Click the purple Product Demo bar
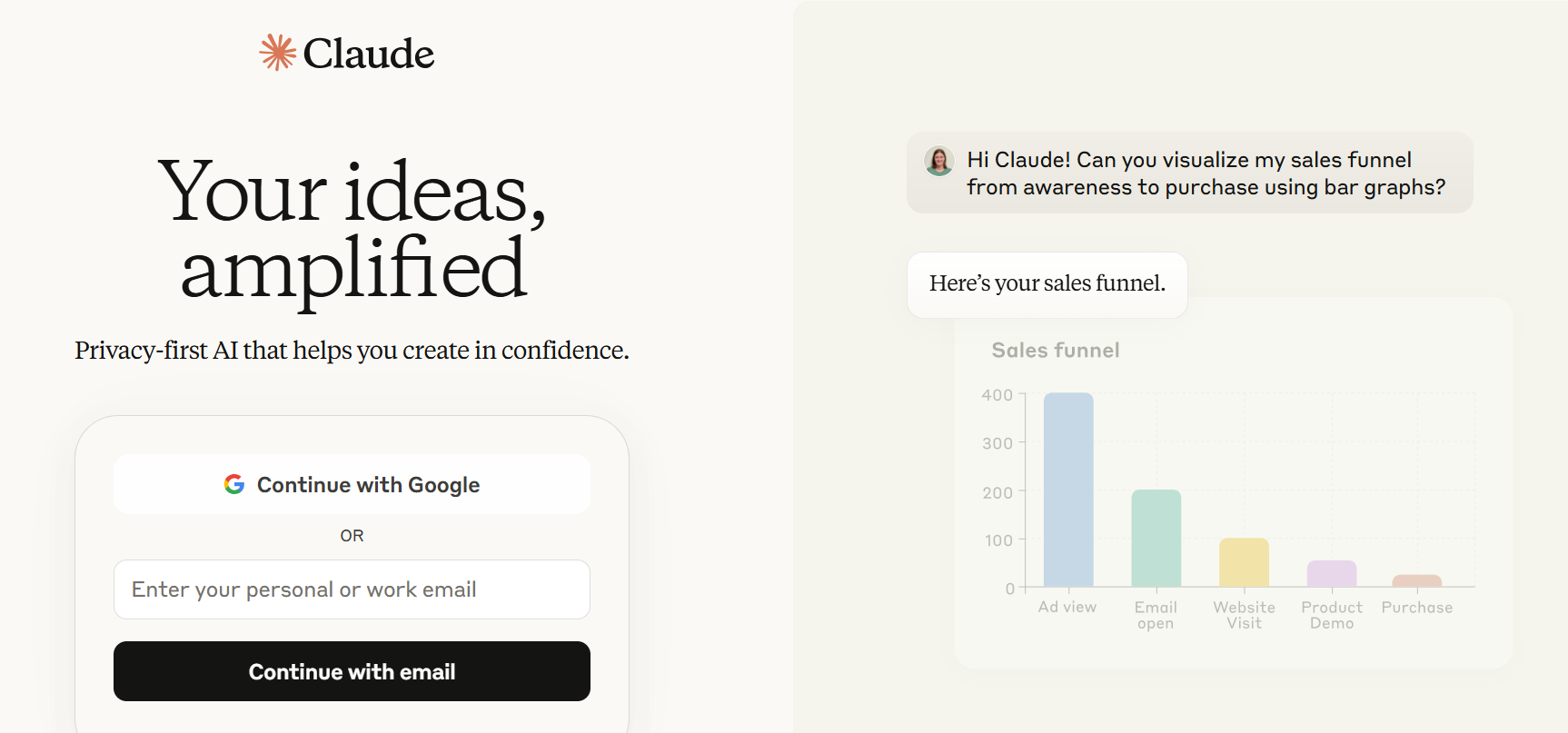Viewport: 1568px width, 733px height. pyautogui.click(x=1331, y=573)
